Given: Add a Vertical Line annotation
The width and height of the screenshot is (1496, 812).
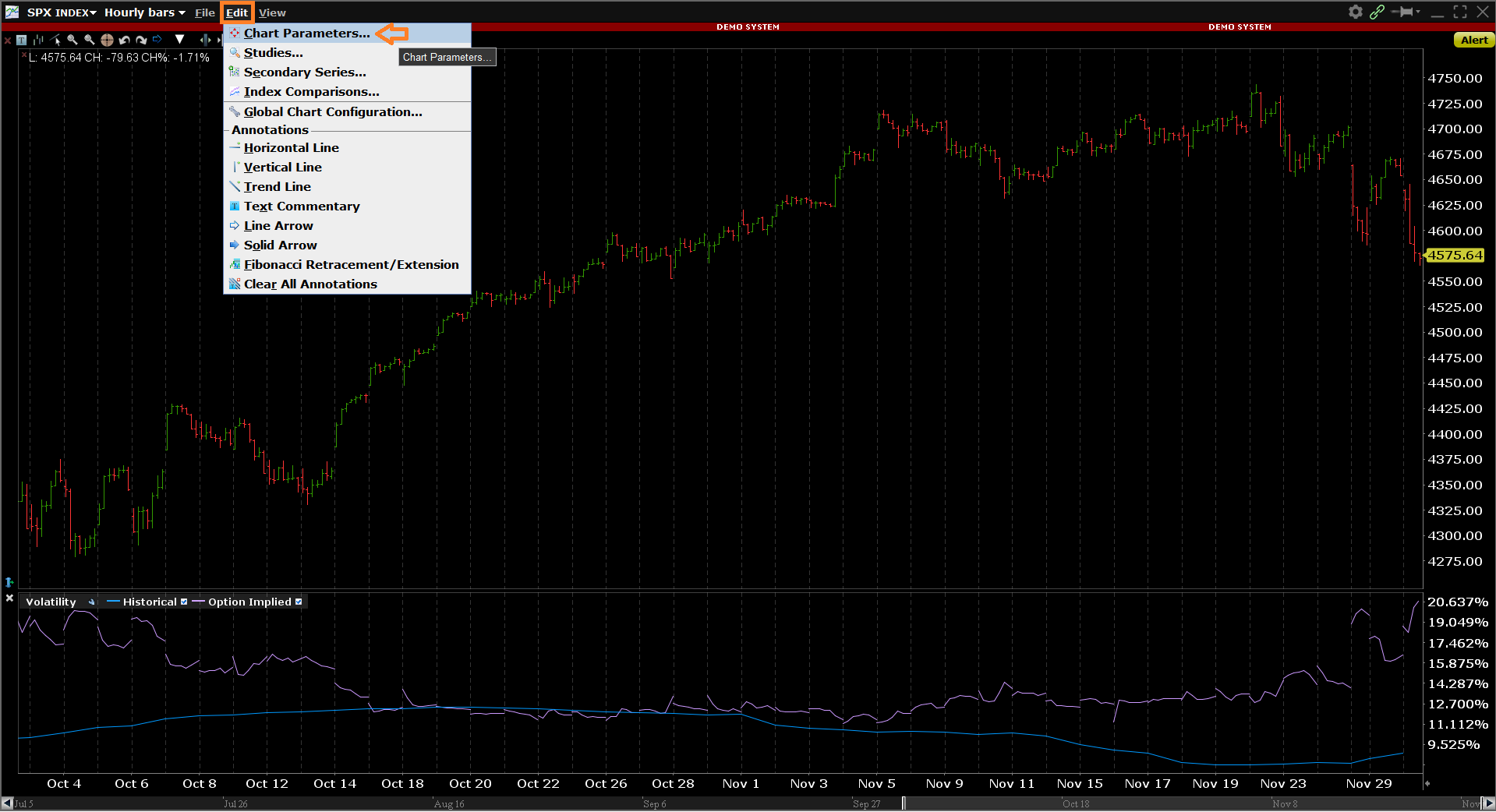Looking at the screenshot, I should point(347,167).
